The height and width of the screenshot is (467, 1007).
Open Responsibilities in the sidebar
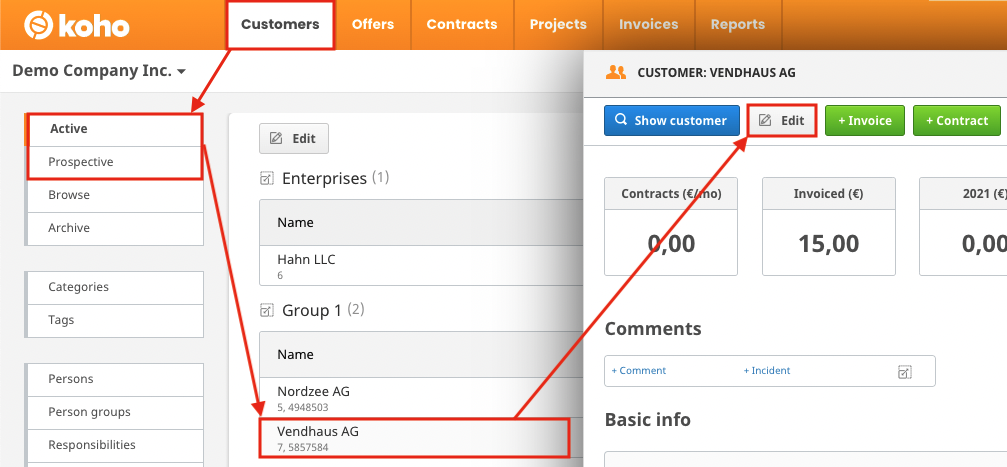point(114,445)
